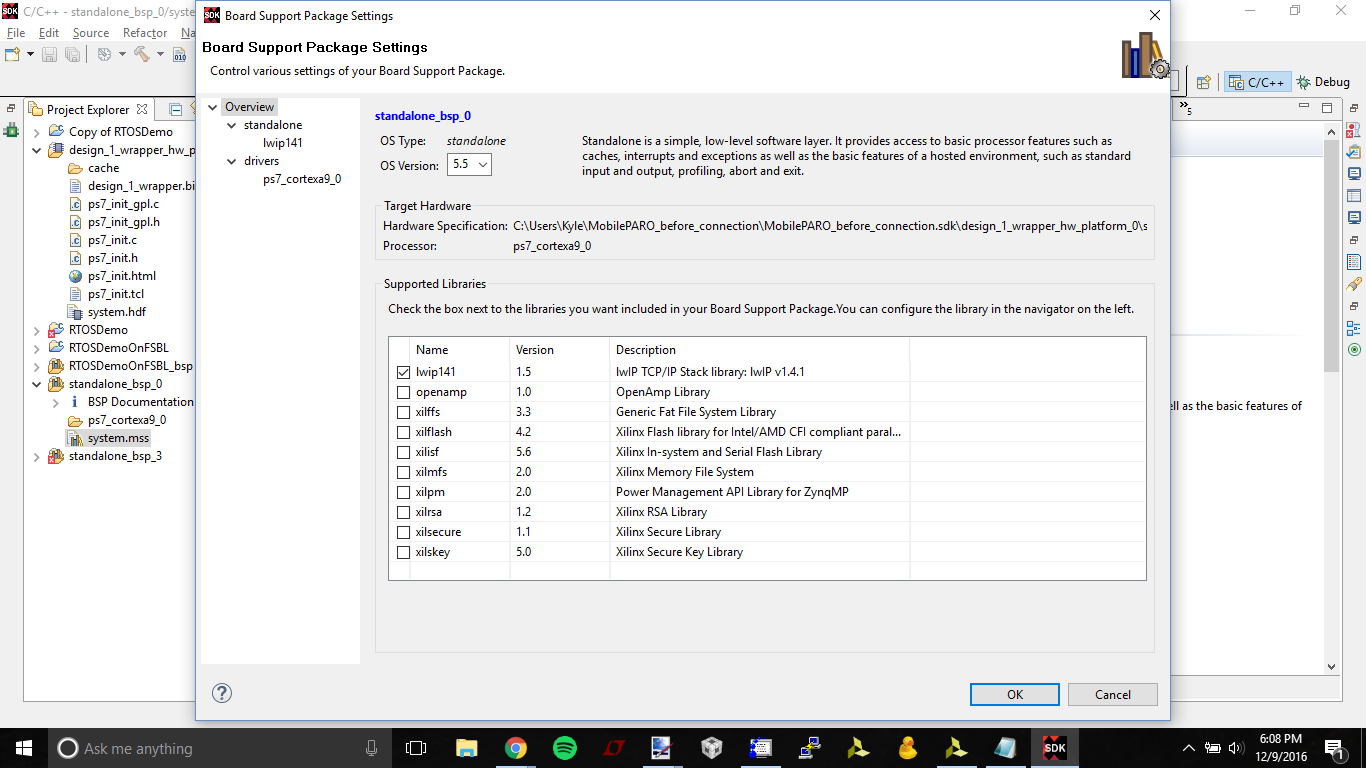
Task: Click the Xilinx SDK taskbar icon
Action: [1055, 748]
